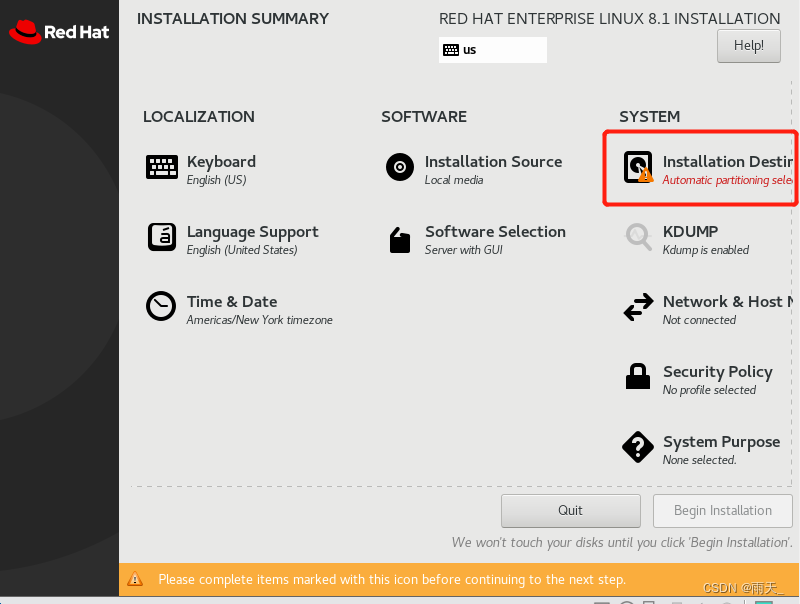Open Installation Source label
The image size is (800, 604).
tap(493, 162)
